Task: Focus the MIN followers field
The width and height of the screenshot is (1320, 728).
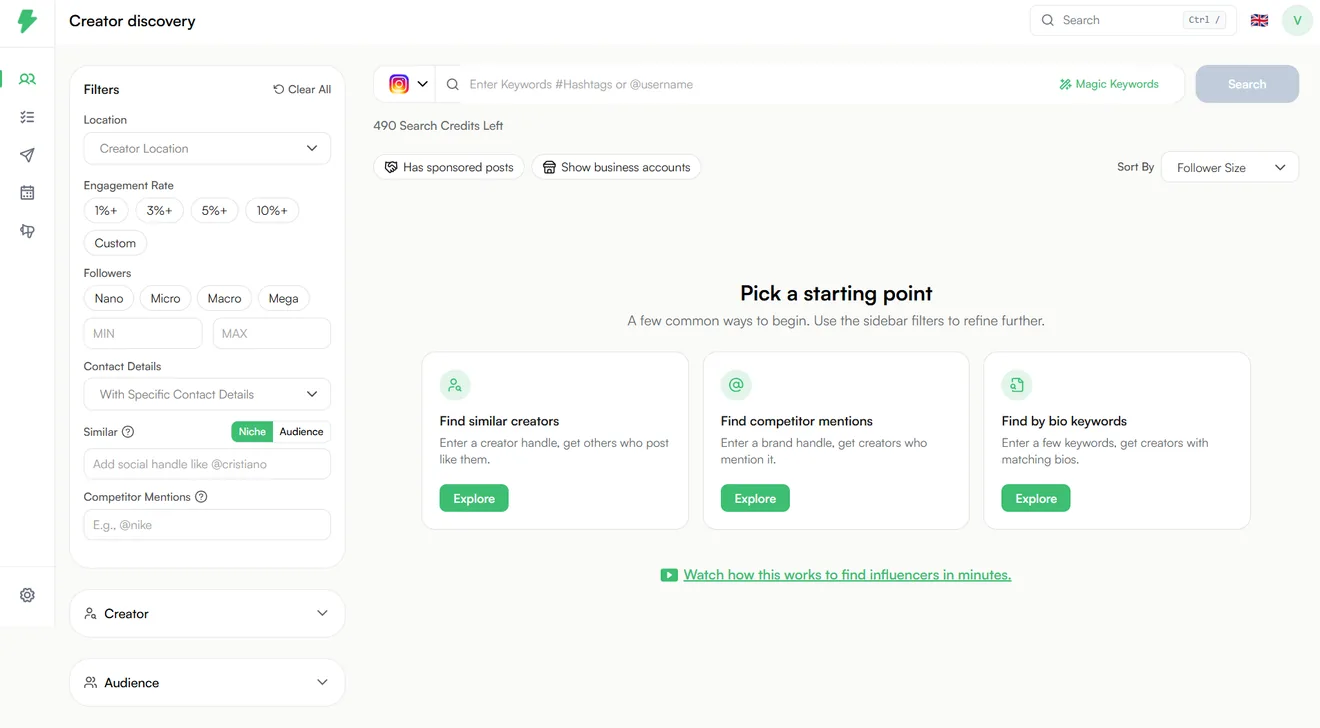Action: click(143, 333)
